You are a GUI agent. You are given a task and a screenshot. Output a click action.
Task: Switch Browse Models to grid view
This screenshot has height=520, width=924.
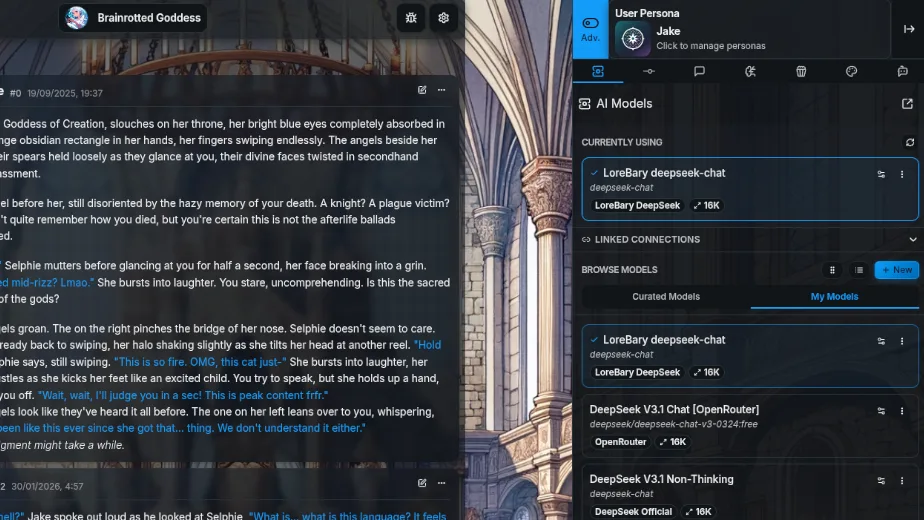click(832, 270)
